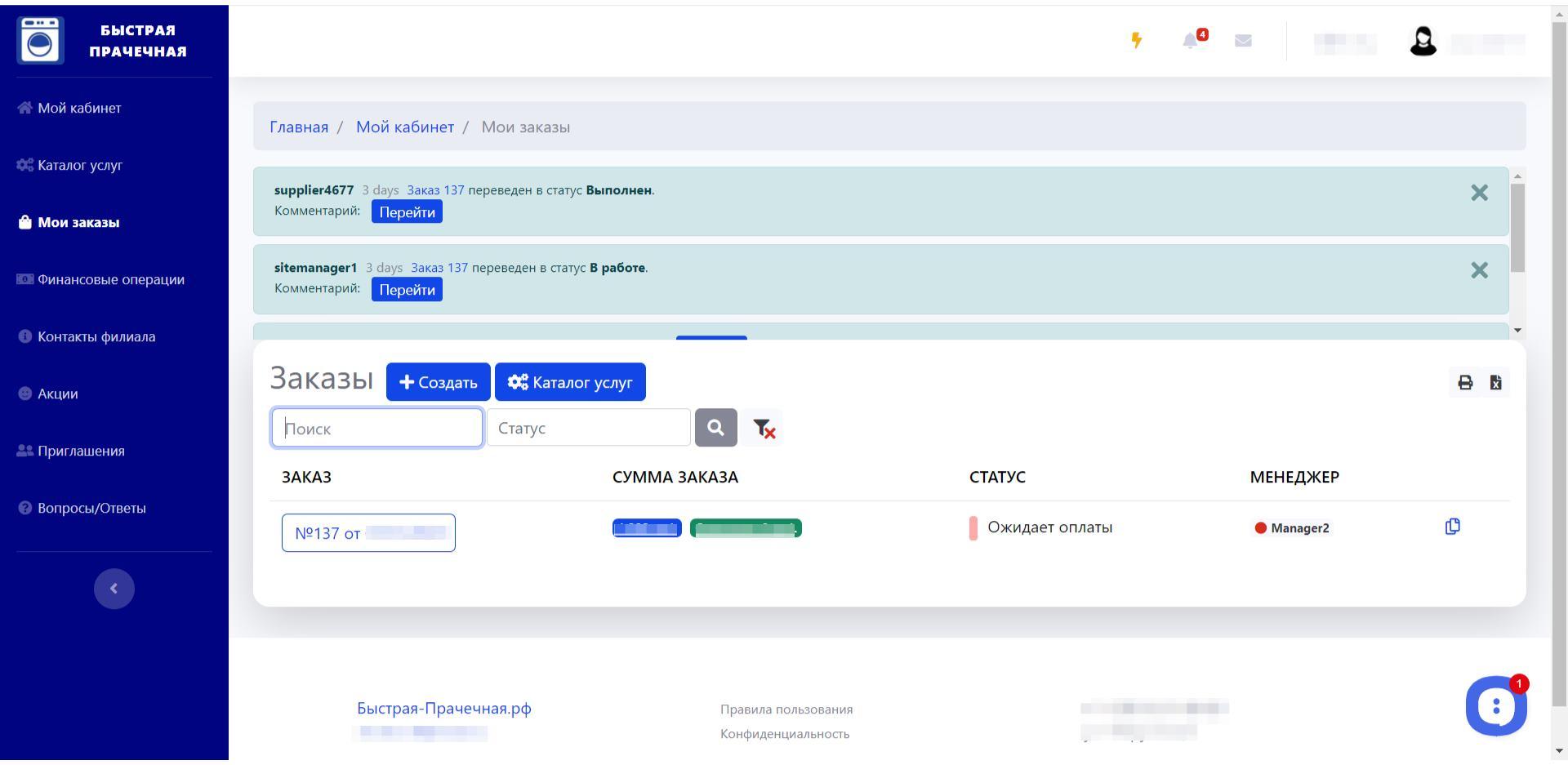Close the sitemanager1 notification
Screen dimensions: 1568x765
[1479, 270]
